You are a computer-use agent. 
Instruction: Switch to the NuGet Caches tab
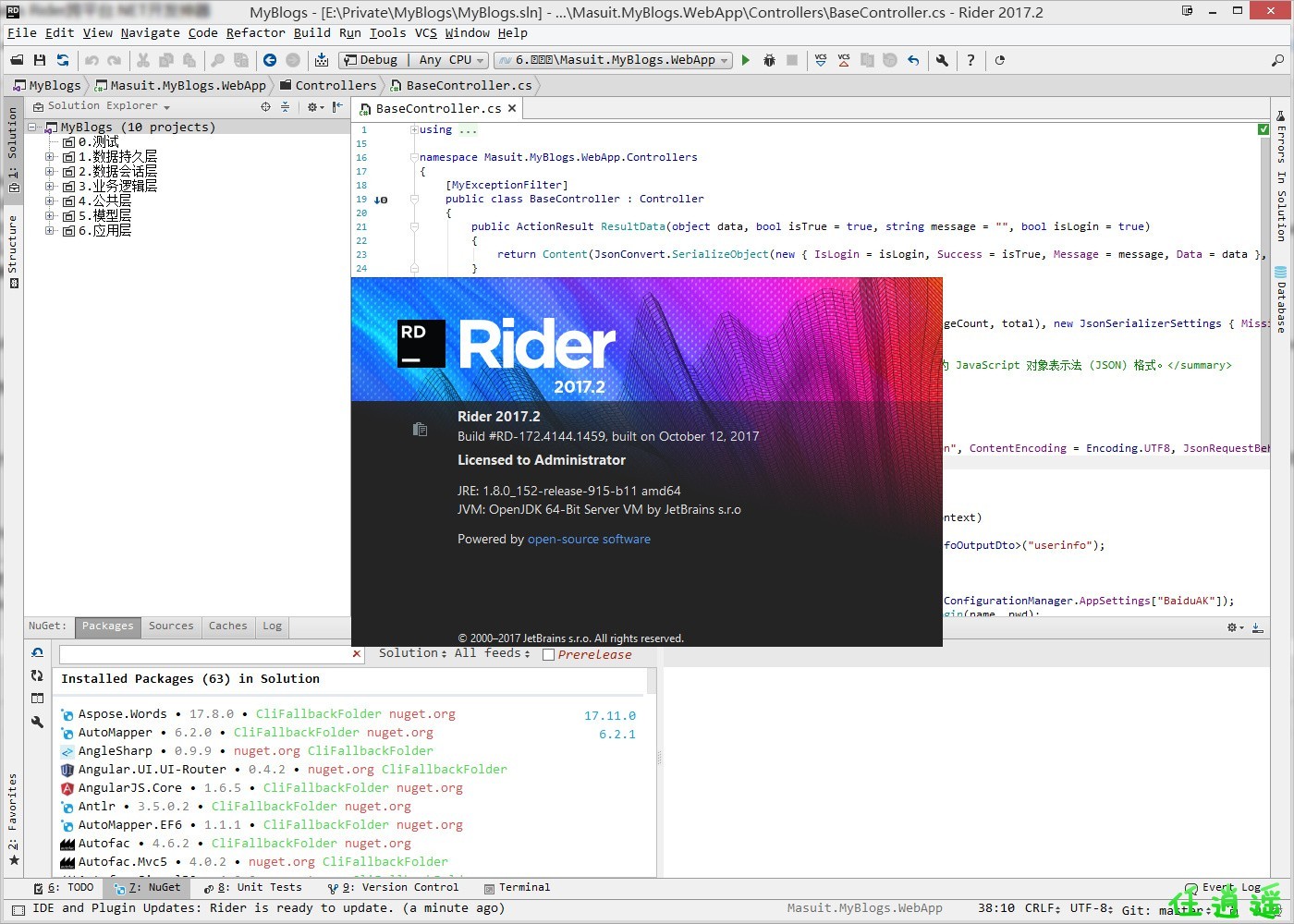(228, 626)
